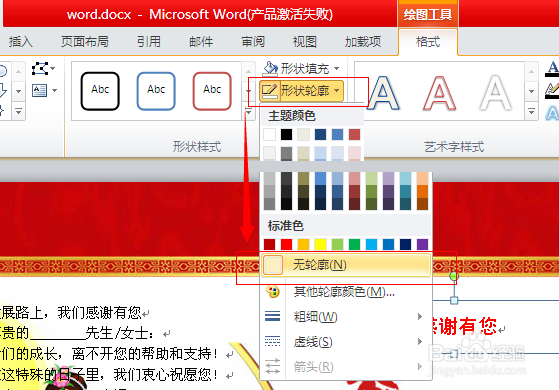
Task: Click the Text Effects glowing A icon
Action: (x=552, y=113)
